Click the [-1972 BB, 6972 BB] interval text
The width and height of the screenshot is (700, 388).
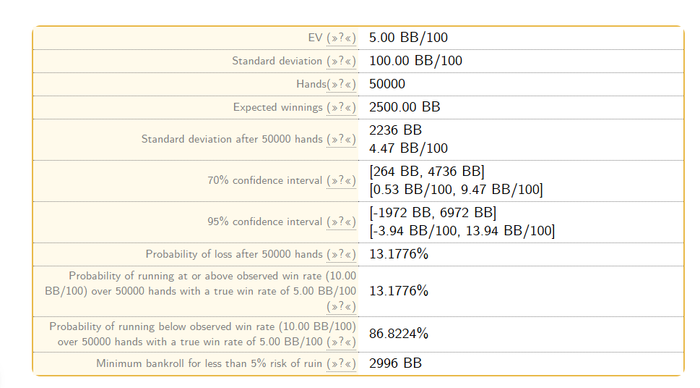tap(433, 213)
